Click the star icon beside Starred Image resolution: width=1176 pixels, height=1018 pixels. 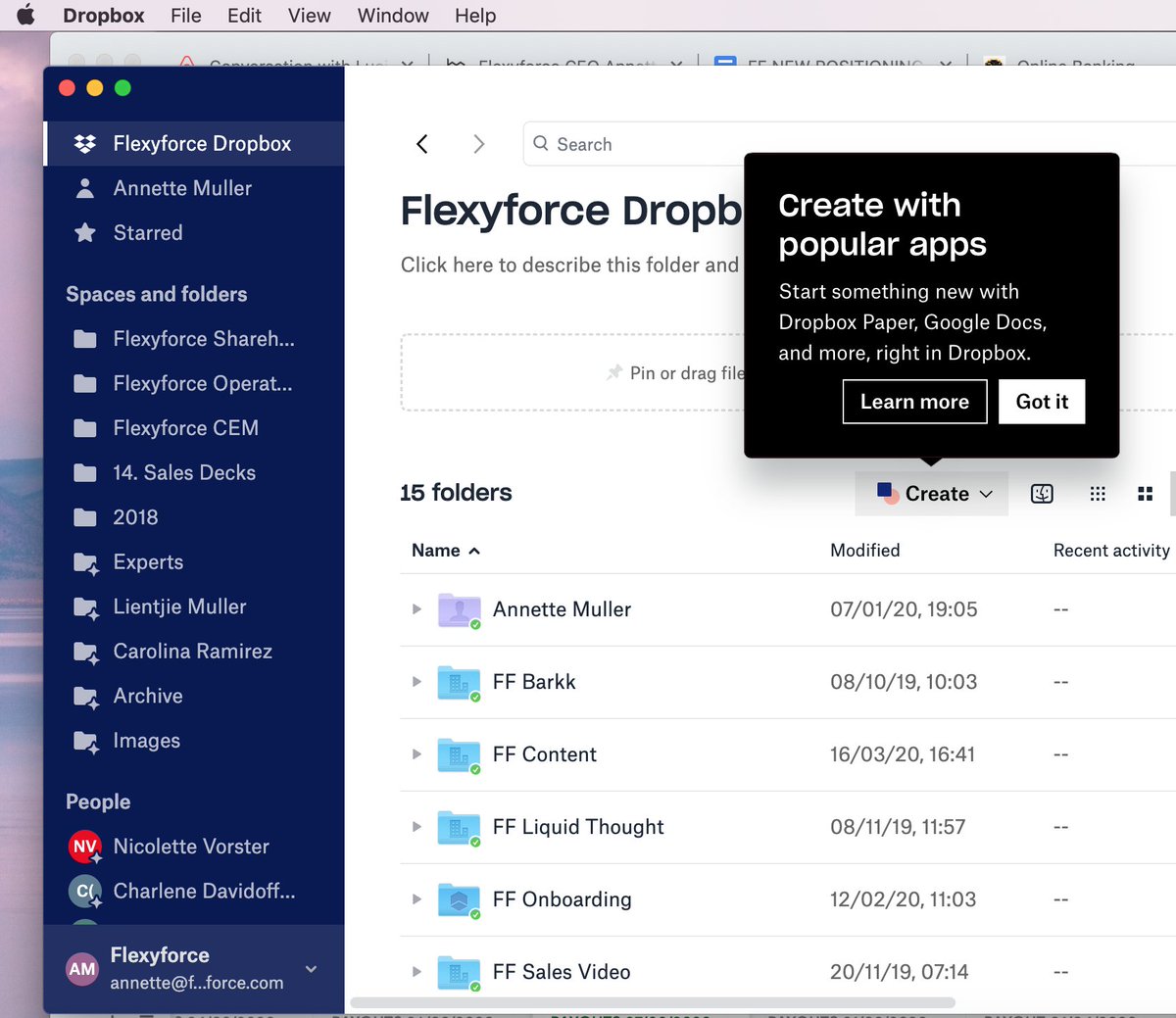[x=85, y=232]
